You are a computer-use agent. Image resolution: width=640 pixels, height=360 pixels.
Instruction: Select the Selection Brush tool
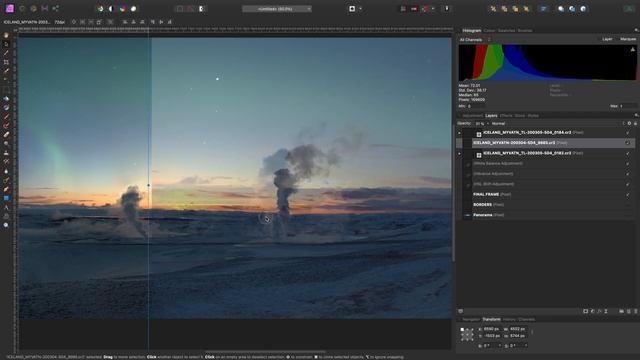[x=6, y=71]
